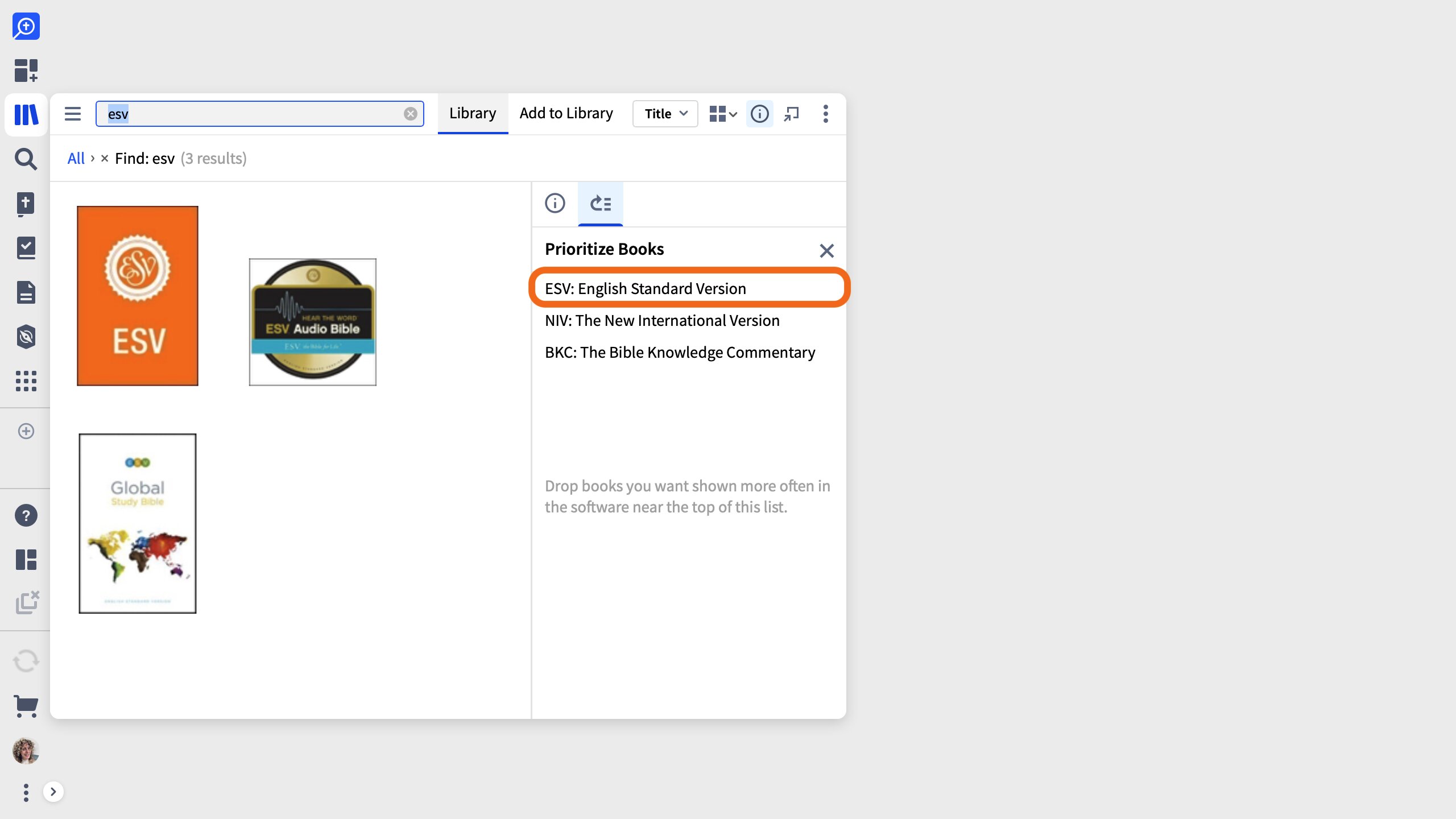Open the user profile avatar
Screen dimensions: 1456x819
[x=26, y=751]
